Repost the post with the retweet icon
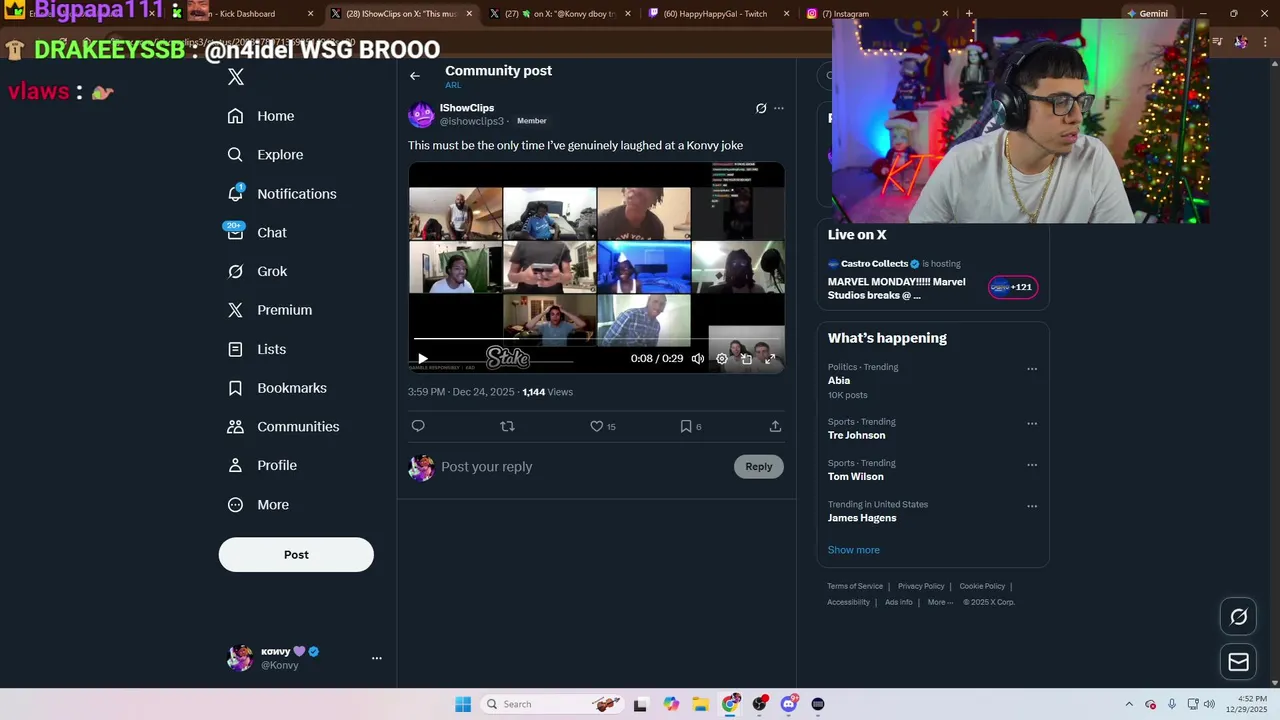This screenshot has height=720, width=1280. pyautogui.click(x=507, y=426)
